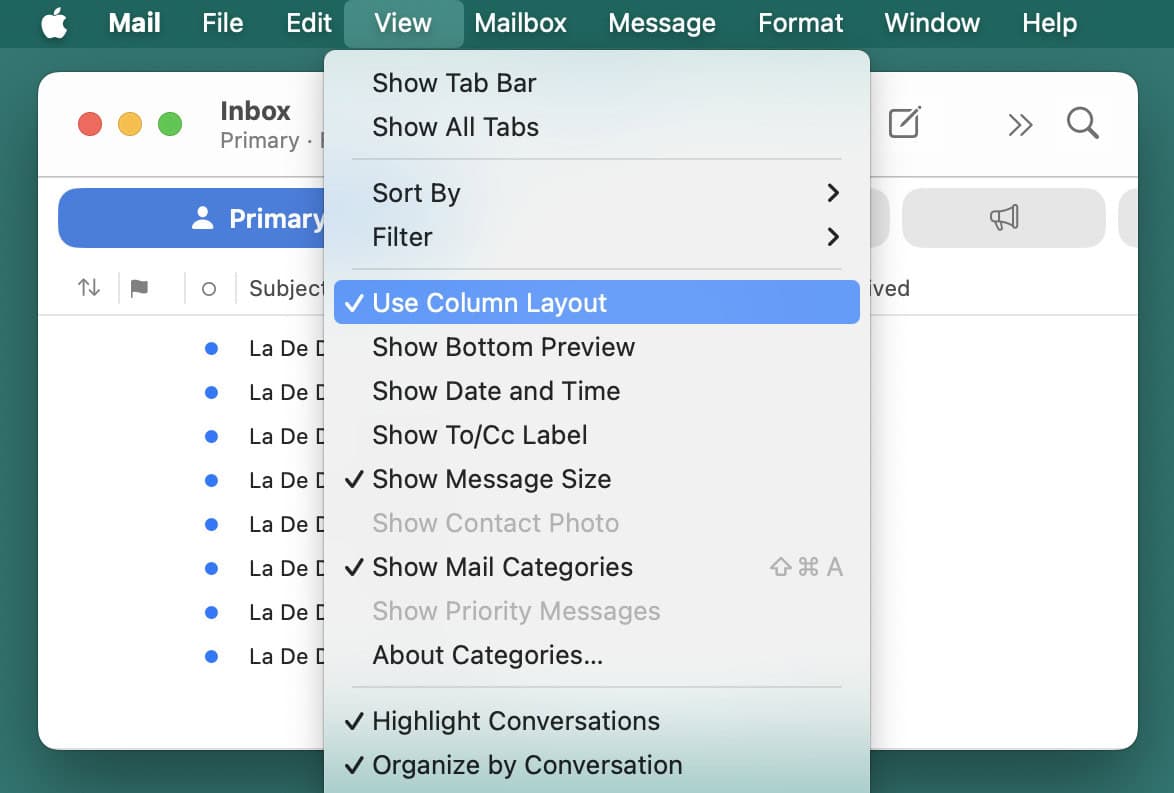Click the flag column header
This screenshot has width=1174, height=793.
coord(139,288)
